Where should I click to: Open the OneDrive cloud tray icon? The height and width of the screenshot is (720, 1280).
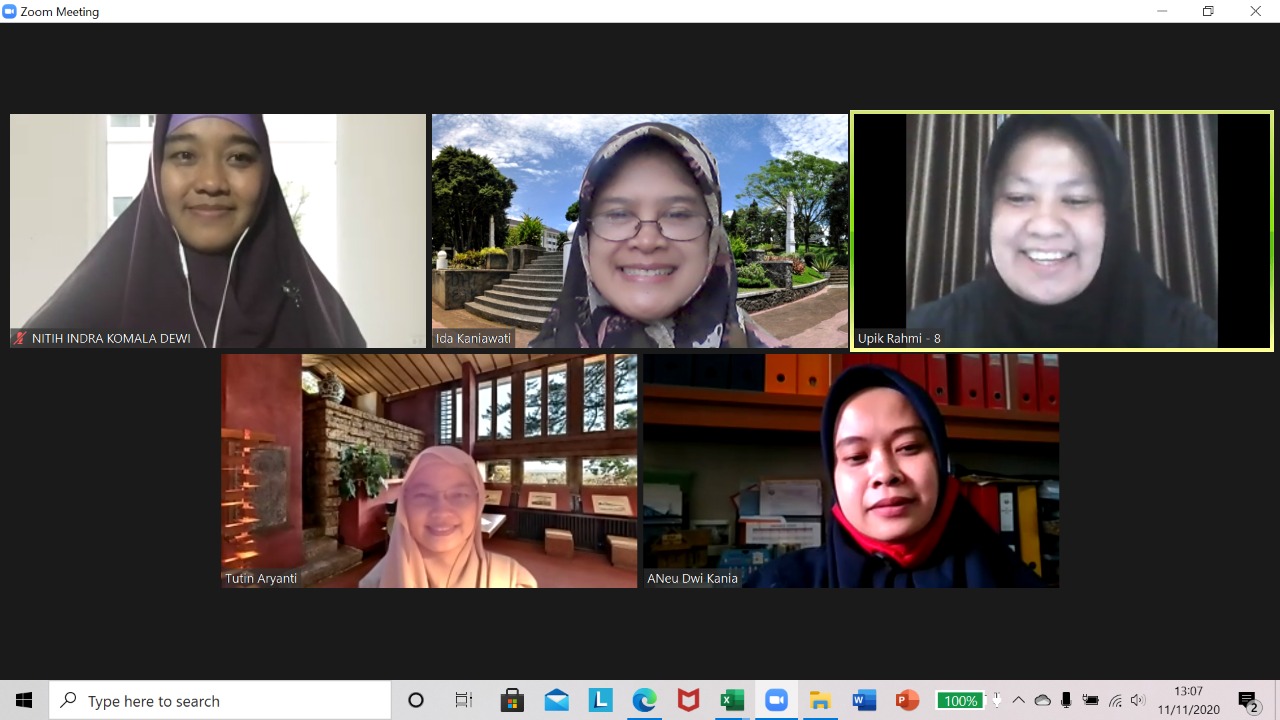tap(1042, 701)
